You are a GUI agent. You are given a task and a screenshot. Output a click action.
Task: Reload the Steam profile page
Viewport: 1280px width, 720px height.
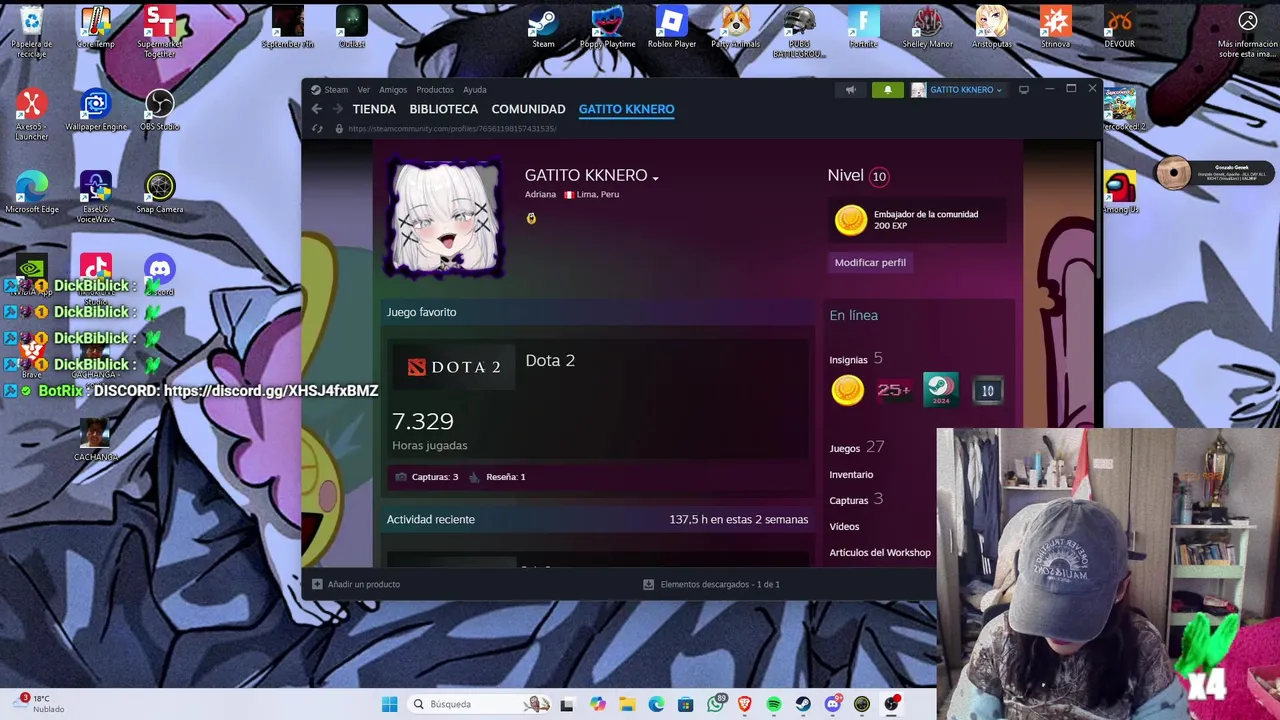point(317,128)
